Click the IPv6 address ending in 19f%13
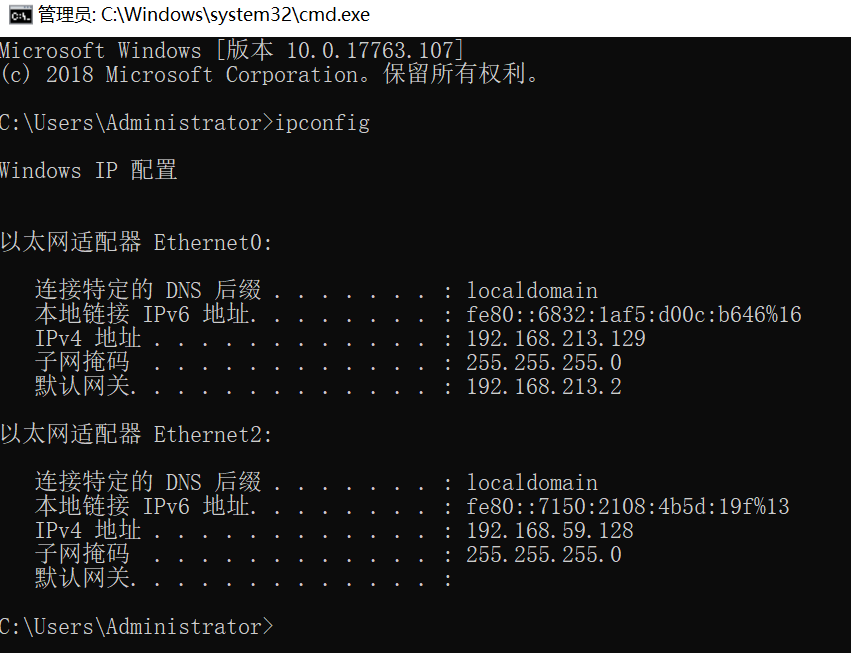Viewport: 851px width, 653px height. (628, 507)
